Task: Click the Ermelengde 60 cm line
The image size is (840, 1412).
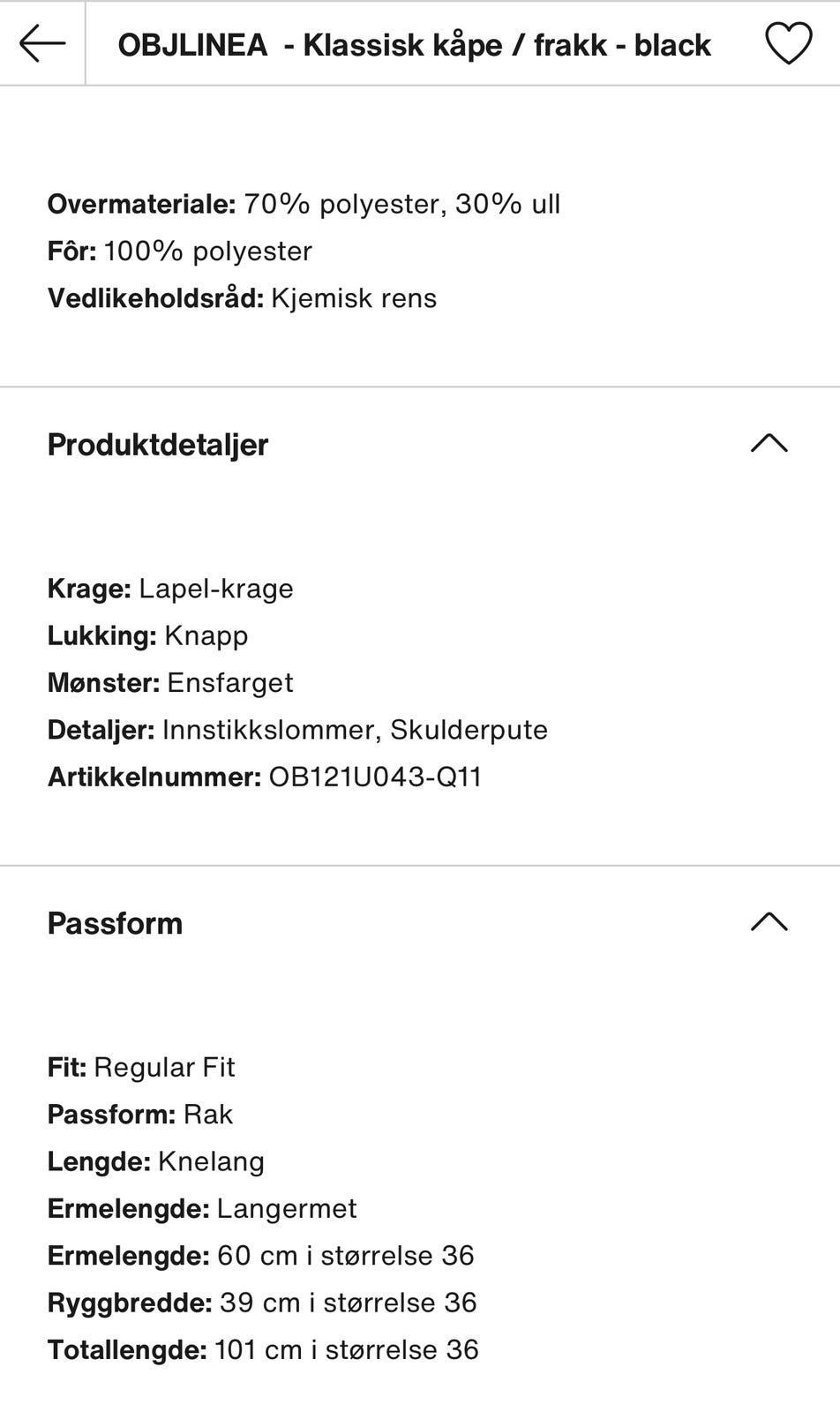Action: [x=260, y=1256]
